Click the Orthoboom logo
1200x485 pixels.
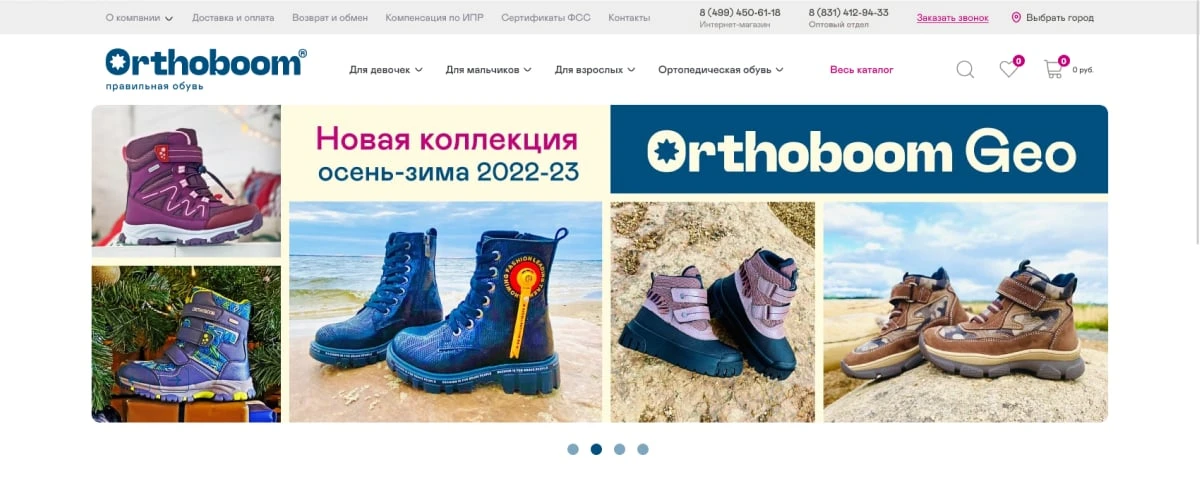(x=206, y=69)
